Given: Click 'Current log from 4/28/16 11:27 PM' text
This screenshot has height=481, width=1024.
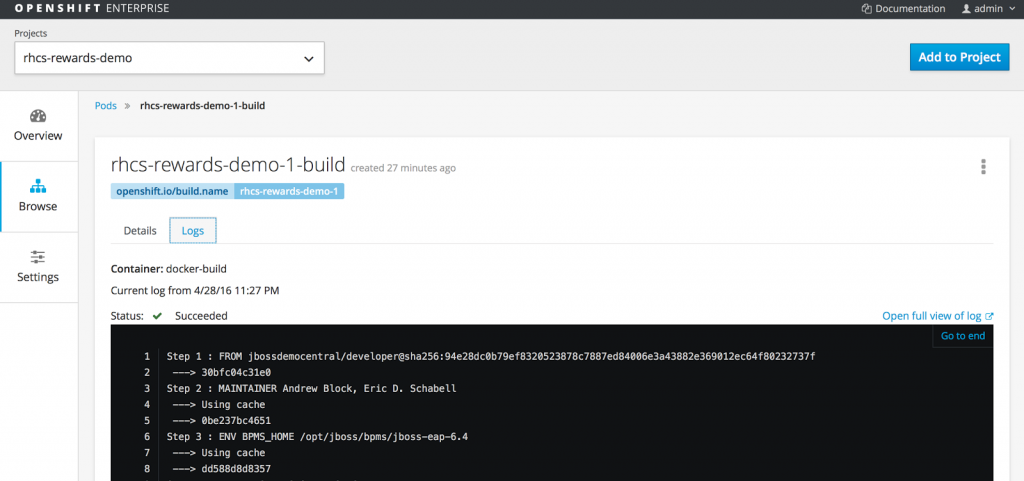Looking at the screenshot, I should (195, 290).
